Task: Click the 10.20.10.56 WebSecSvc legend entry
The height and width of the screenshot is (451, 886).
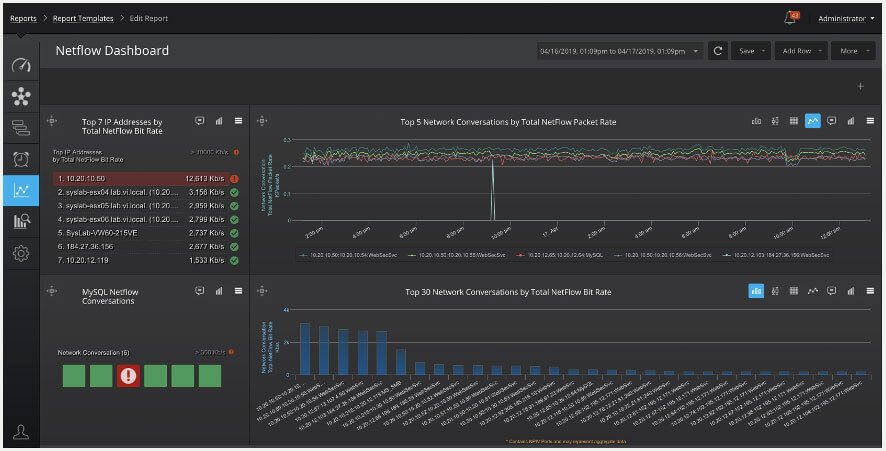Action: coord(662,255)
